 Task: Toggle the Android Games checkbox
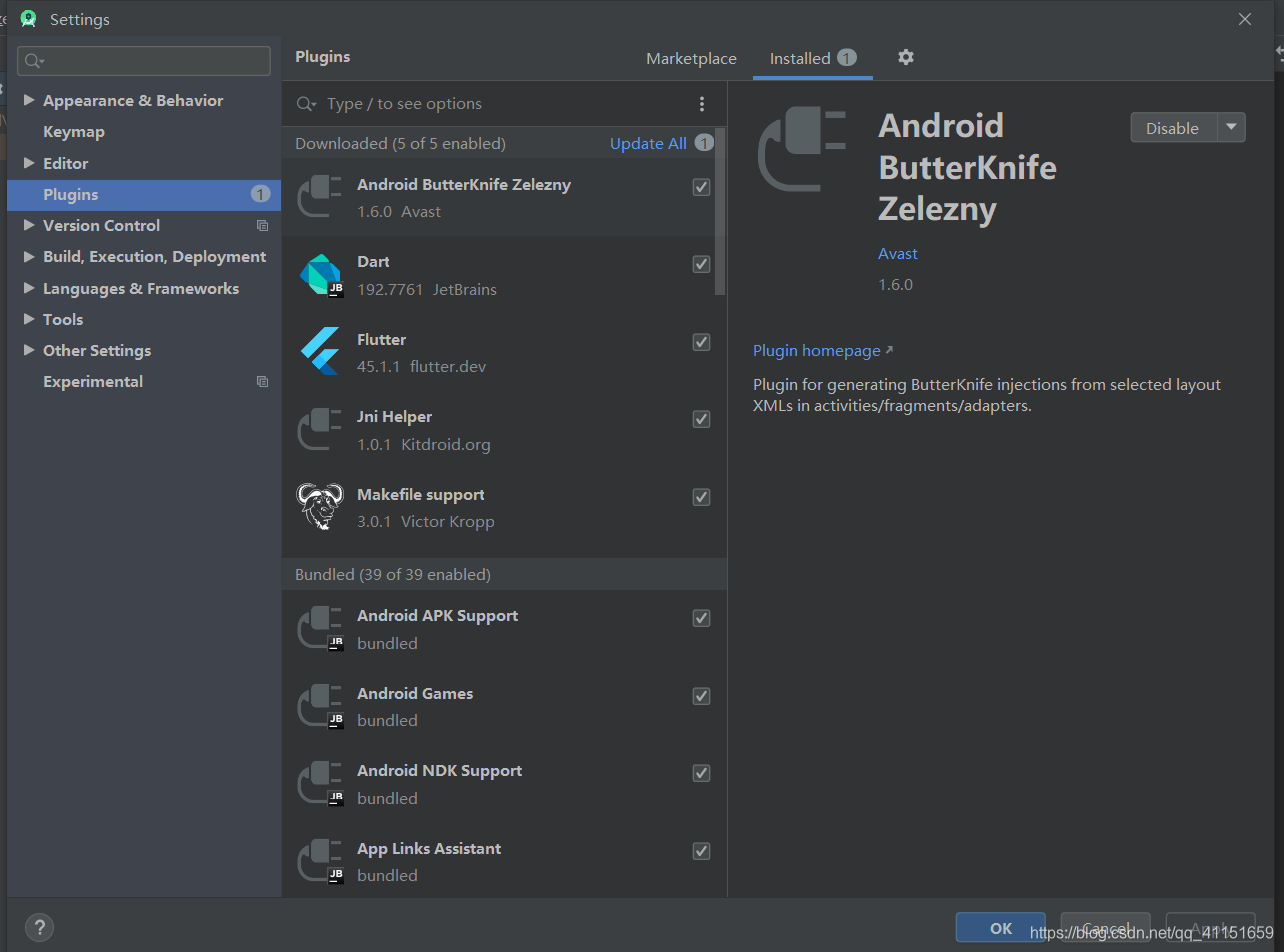tap(702, 696)
